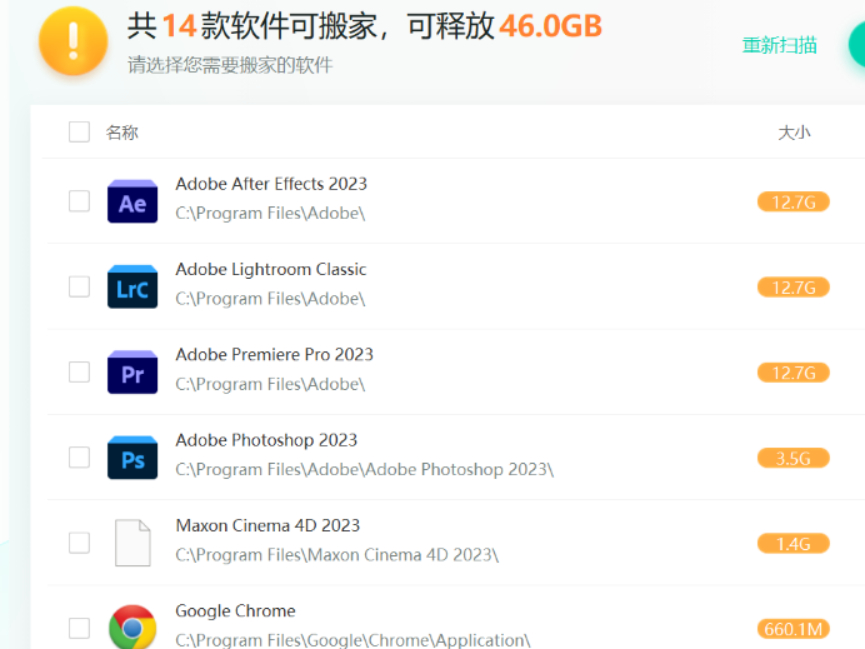This screenshot has width=865, height=649.
Task: Click the 名称 column header
Action: [x=122, y=132]
